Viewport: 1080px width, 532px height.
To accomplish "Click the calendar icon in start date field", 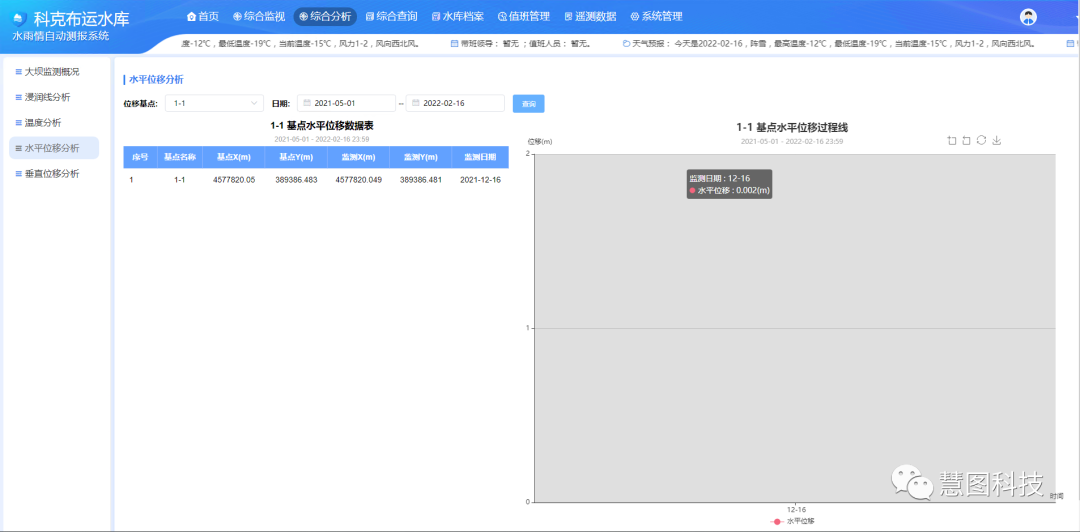I will 307,103.
